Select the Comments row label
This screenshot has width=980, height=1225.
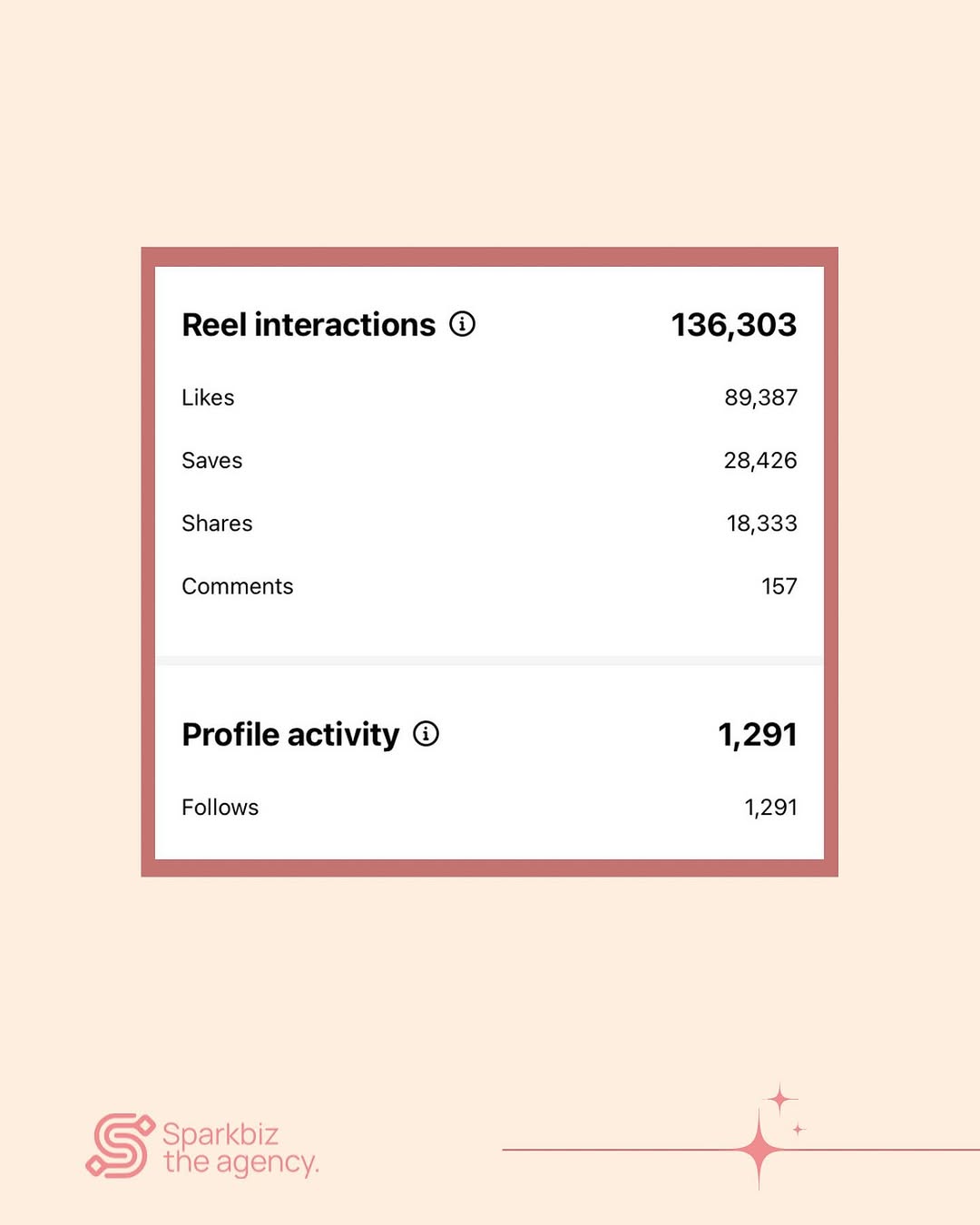(238, 586)
